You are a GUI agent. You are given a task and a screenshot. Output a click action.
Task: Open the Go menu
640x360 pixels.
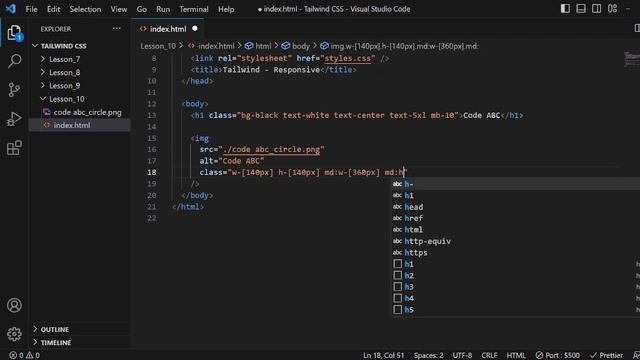(142, 9)
